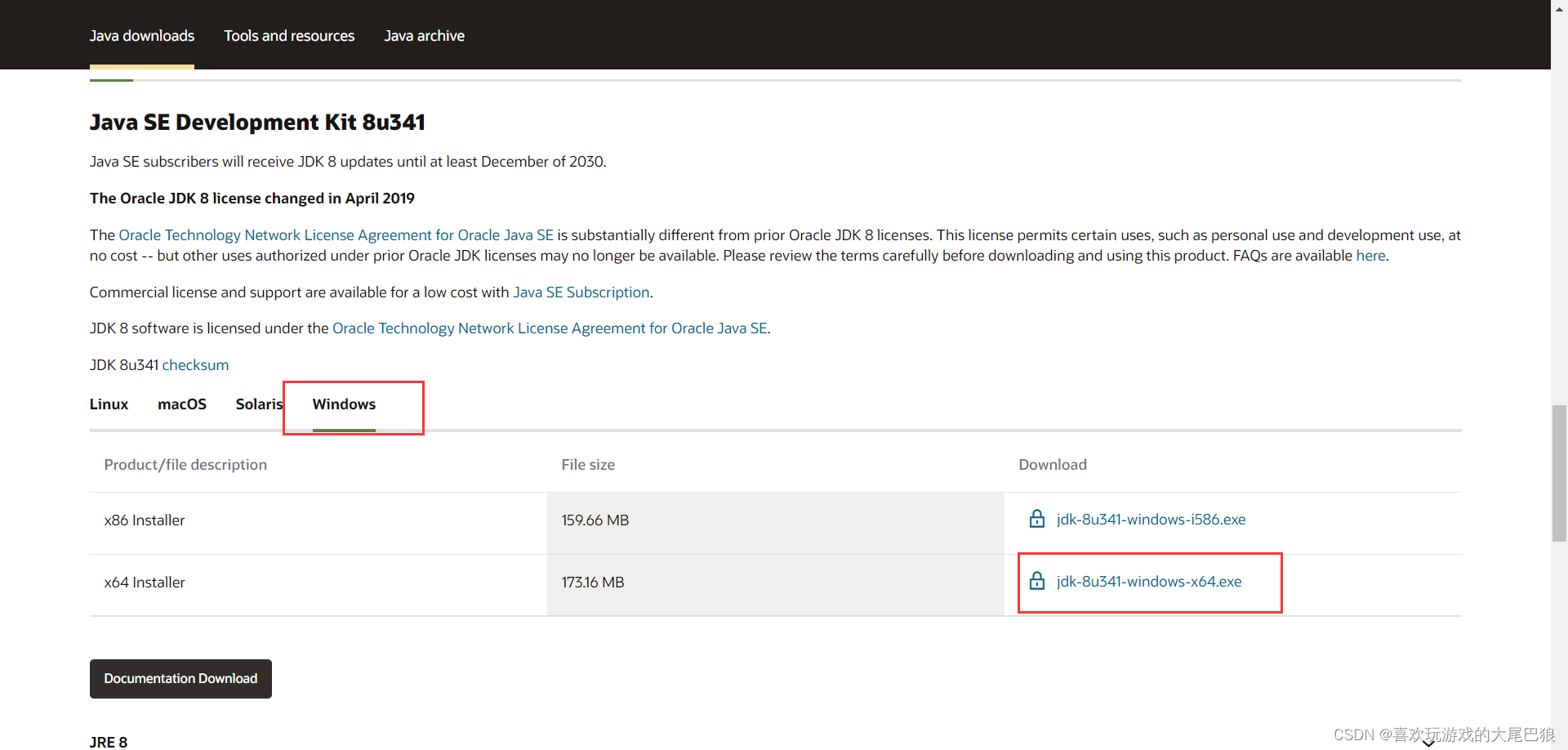Download jdk-8u341-windows-i586.exe

(x=1151, y=520)
